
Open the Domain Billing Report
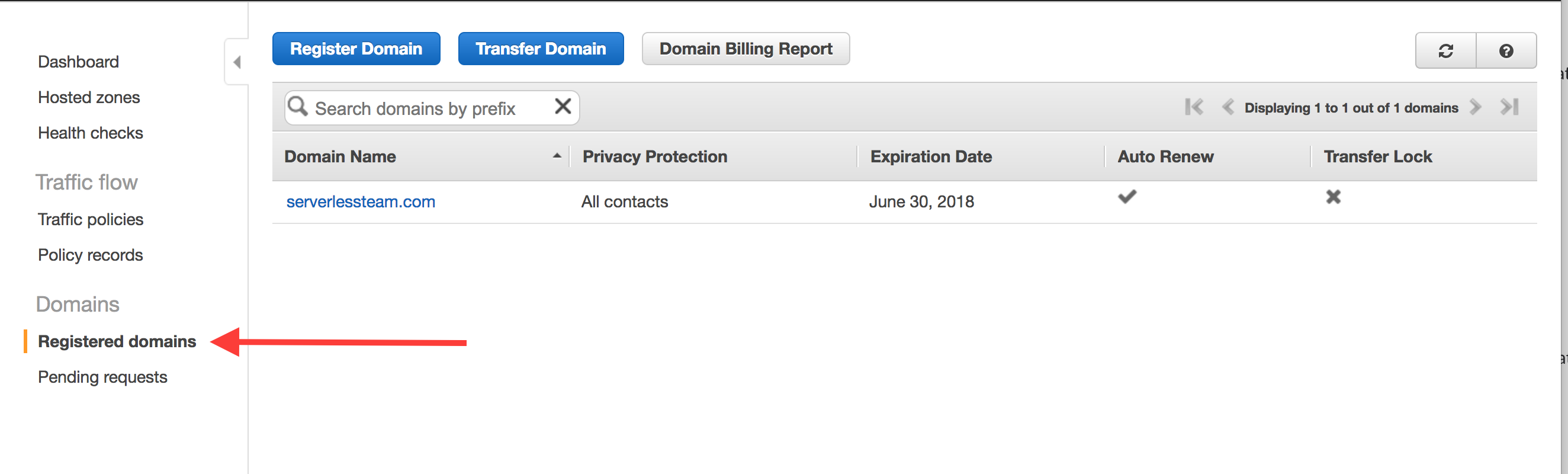(745, 49)
